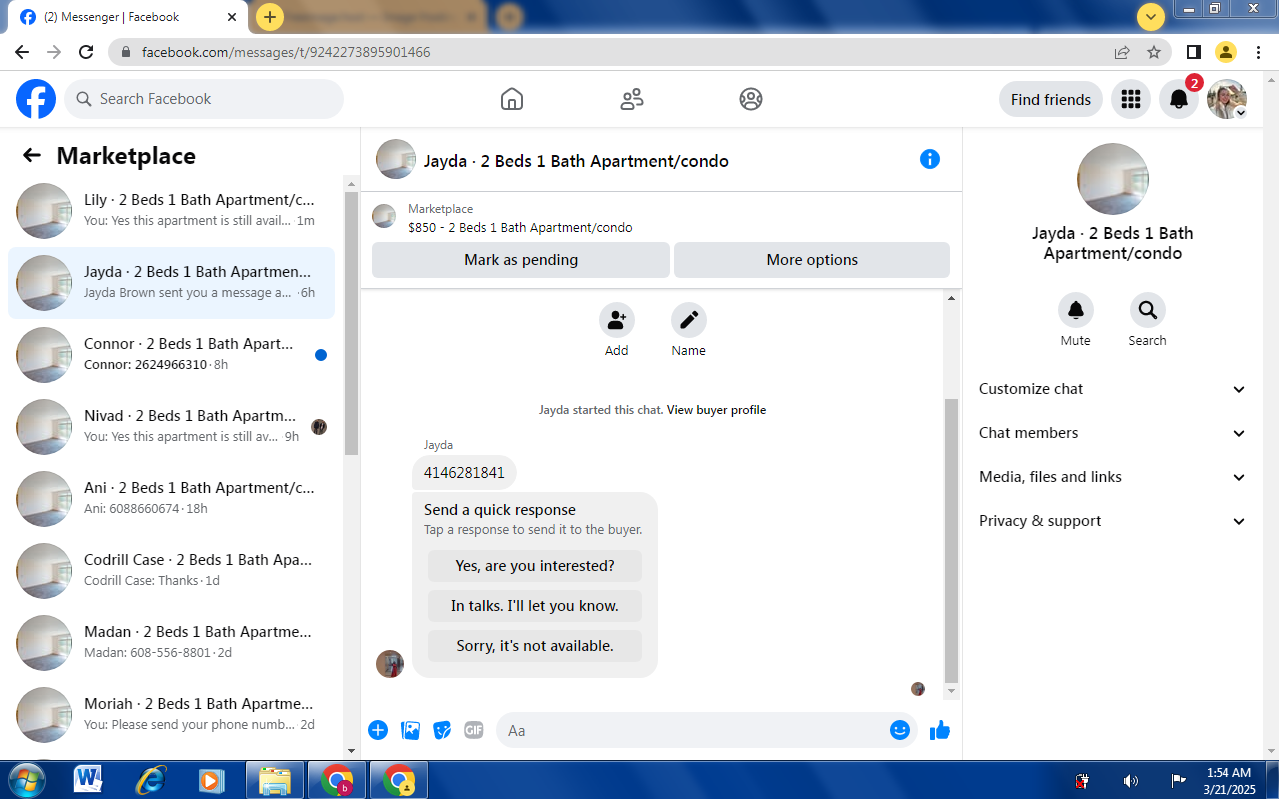
Task: Share this page icon in address bar
Action: tap(1122, 52)
